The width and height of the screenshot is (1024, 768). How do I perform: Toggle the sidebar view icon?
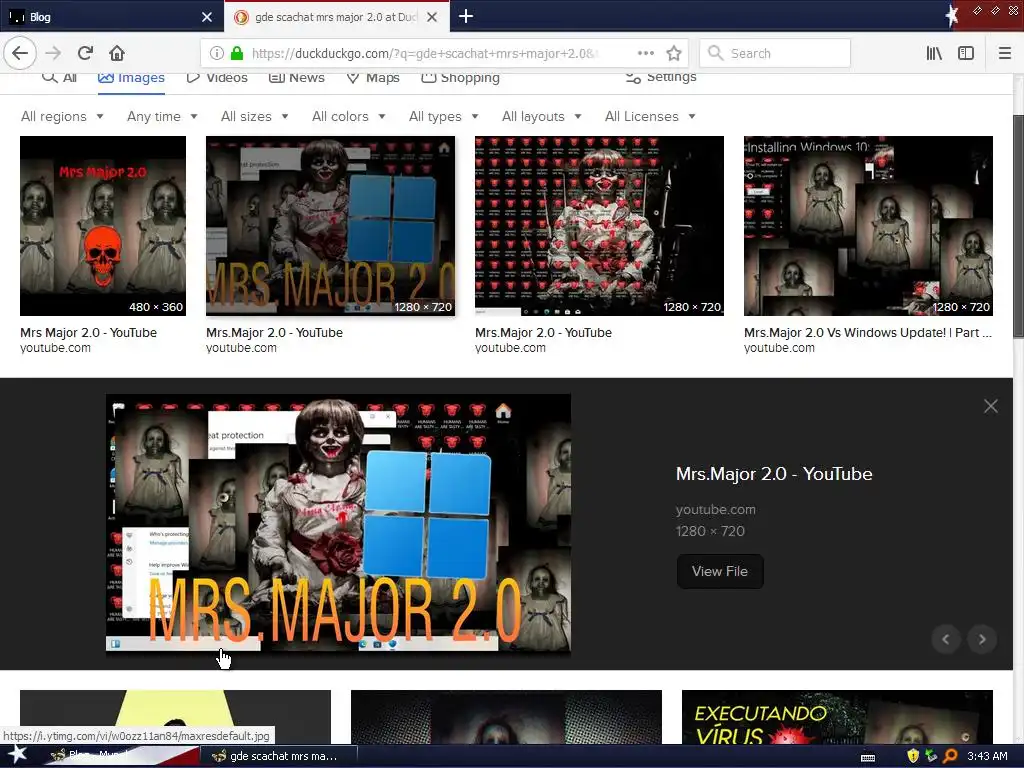tap(966, 53)
